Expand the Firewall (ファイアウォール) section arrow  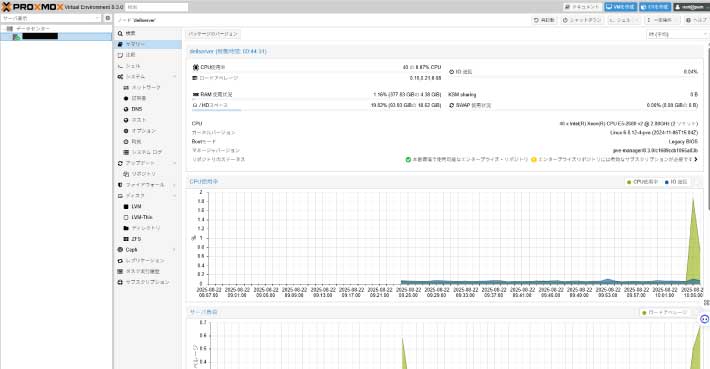click(175, 185)
